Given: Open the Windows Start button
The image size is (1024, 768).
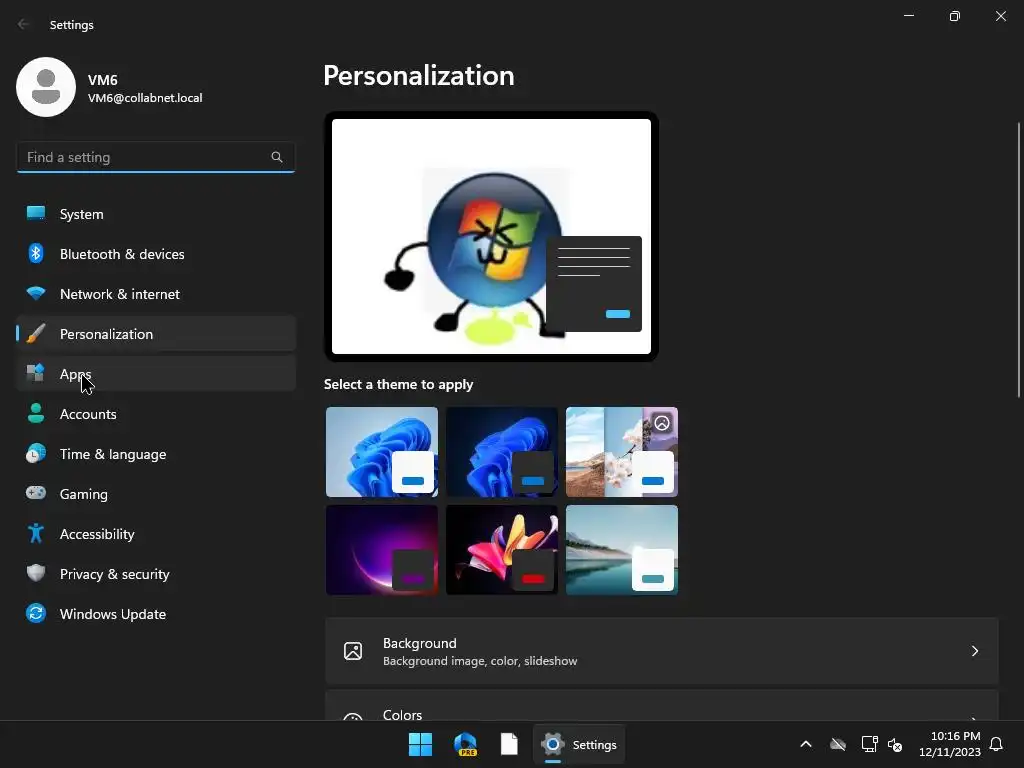Looking at the screenshot, I should [421, 744].
